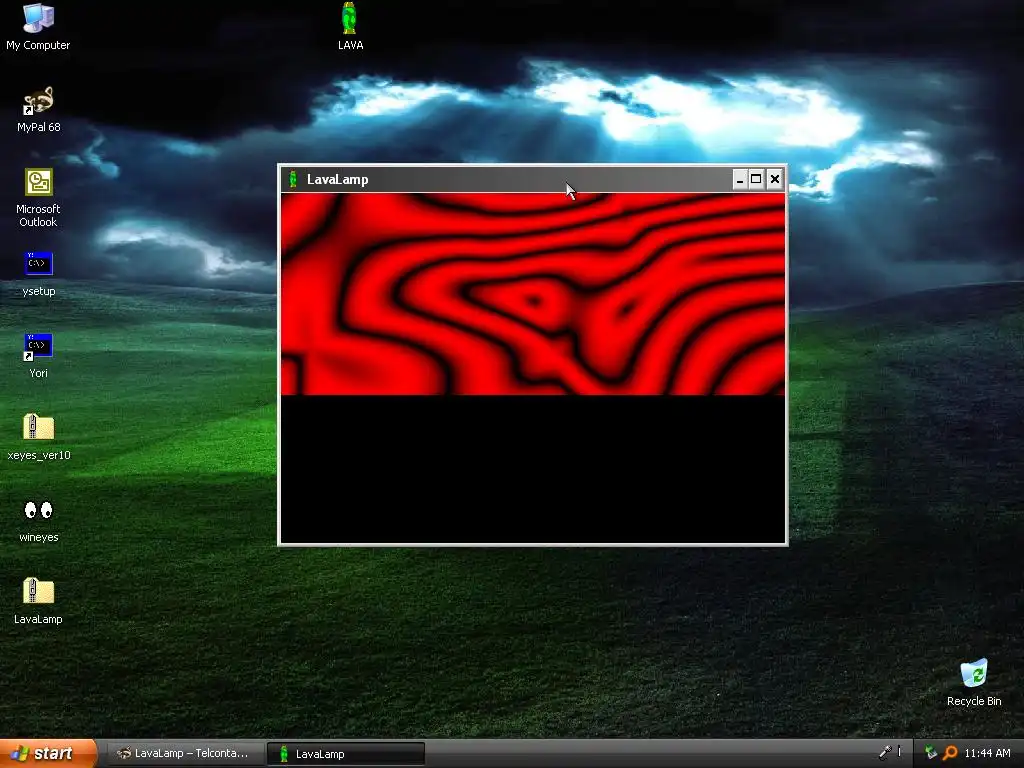Click the LavaLamp taskbar button

coord(346,754)
